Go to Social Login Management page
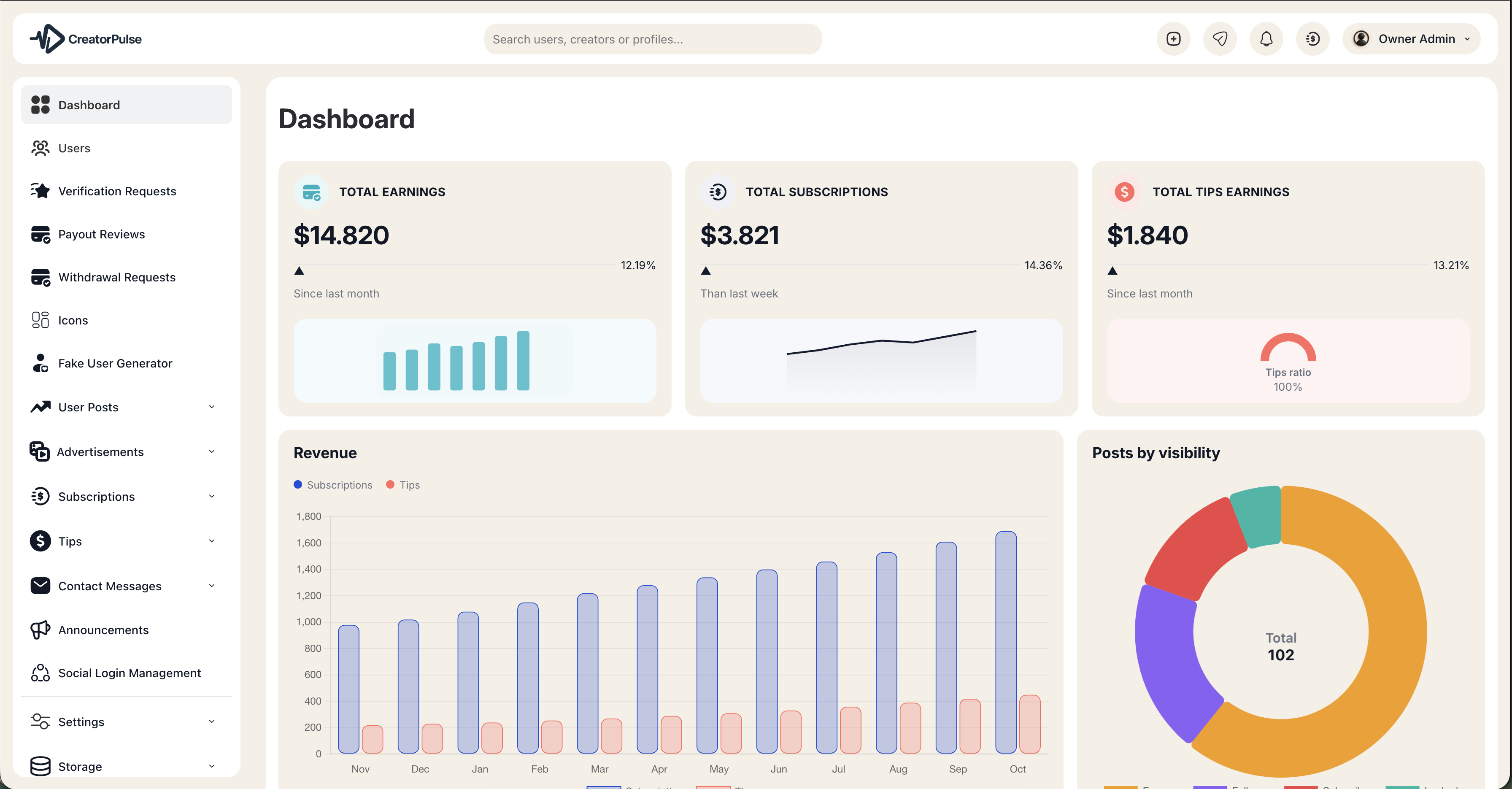 click(126, 673)
